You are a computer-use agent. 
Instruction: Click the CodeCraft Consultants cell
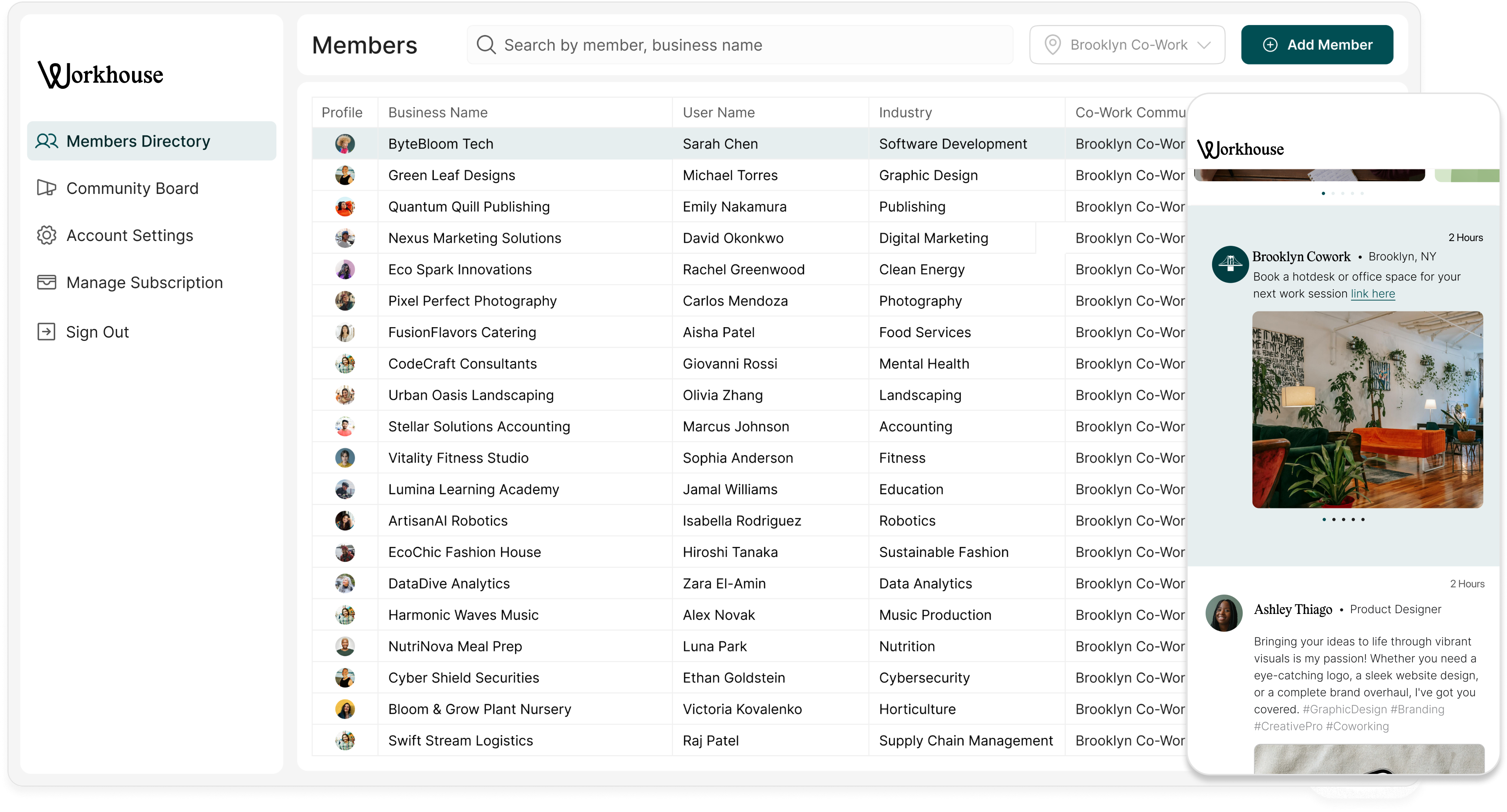[525, 364]
